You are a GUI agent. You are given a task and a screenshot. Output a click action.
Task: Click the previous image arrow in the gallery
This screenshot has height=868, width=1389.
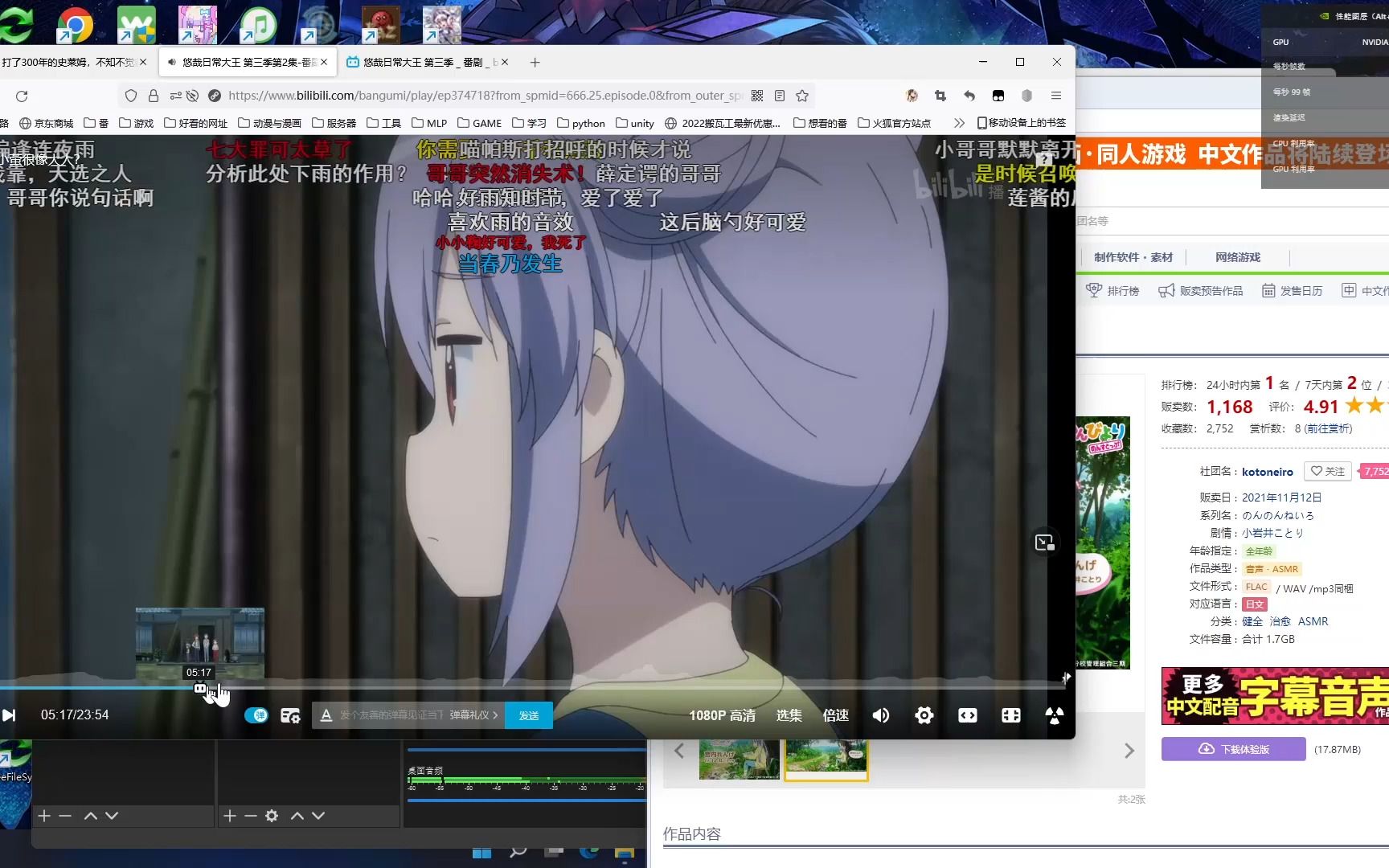[679, 751]
